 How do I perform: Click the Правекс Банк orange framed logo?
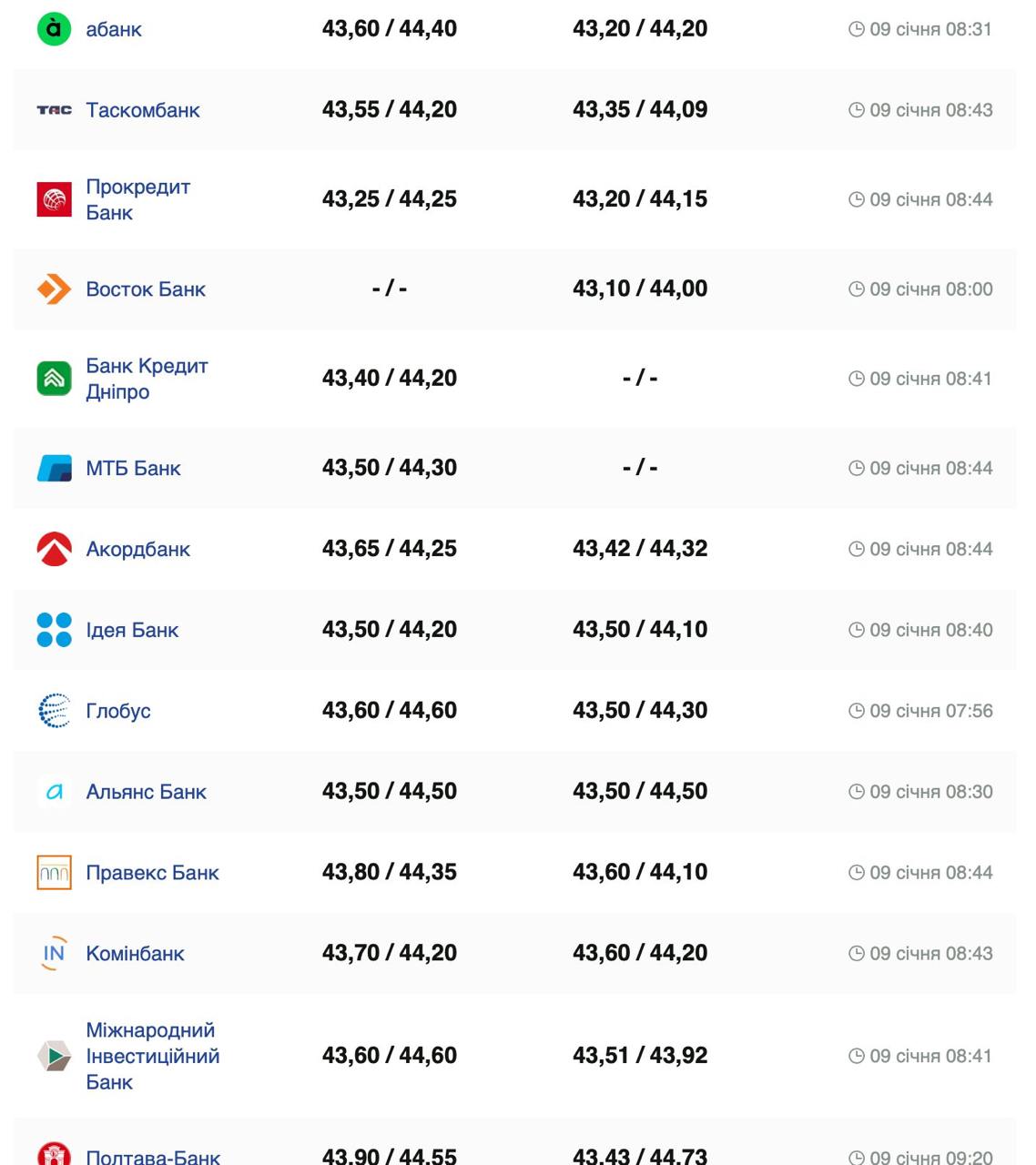(54, 873)
